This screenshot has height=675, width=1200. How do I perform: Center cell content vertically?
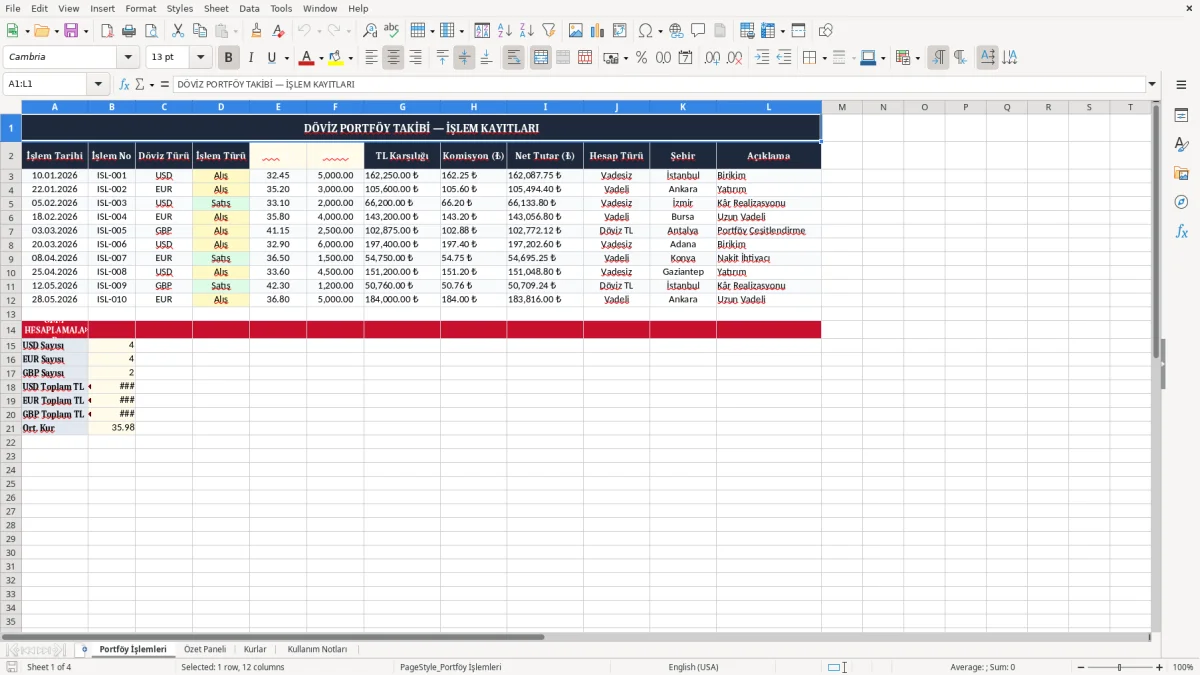(464, 58)
